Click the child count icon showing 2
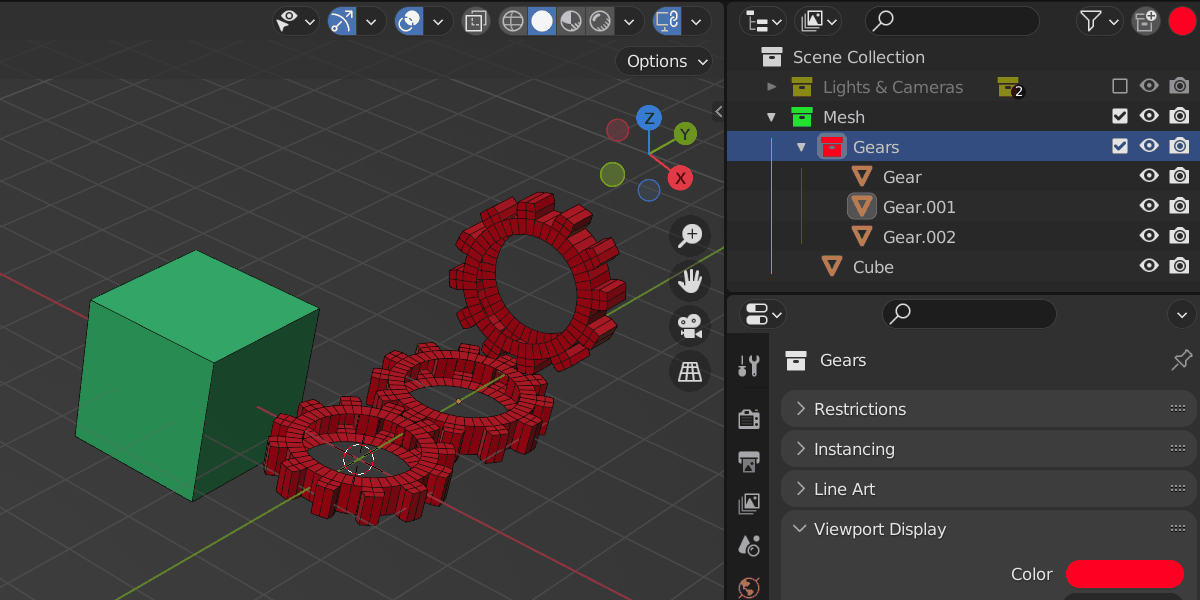The height and width of the screenshot is (600, 1200). click(1011, 88)
